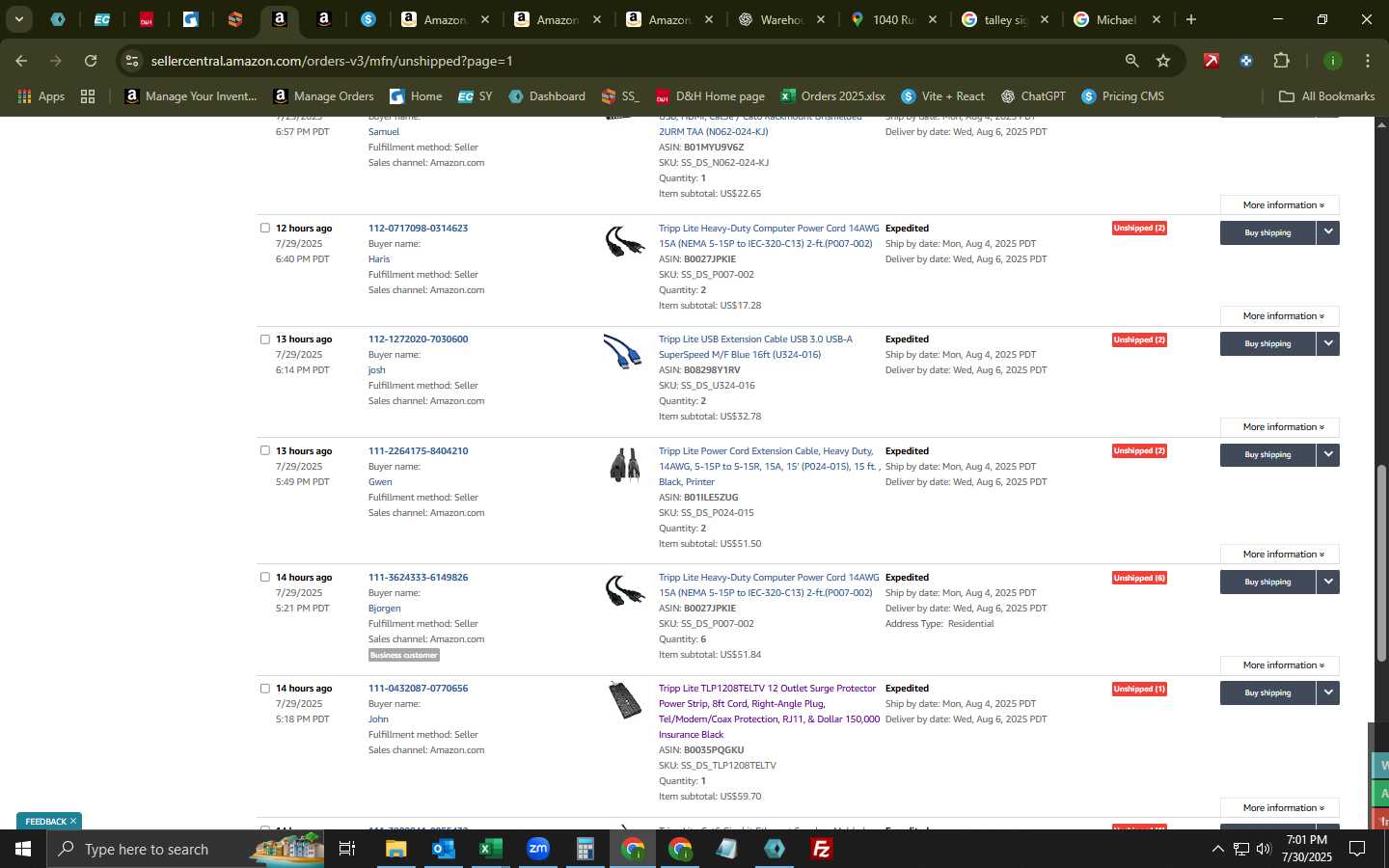Open the volume control in system tray
1389x868 pixels.
click(1264, 849)
